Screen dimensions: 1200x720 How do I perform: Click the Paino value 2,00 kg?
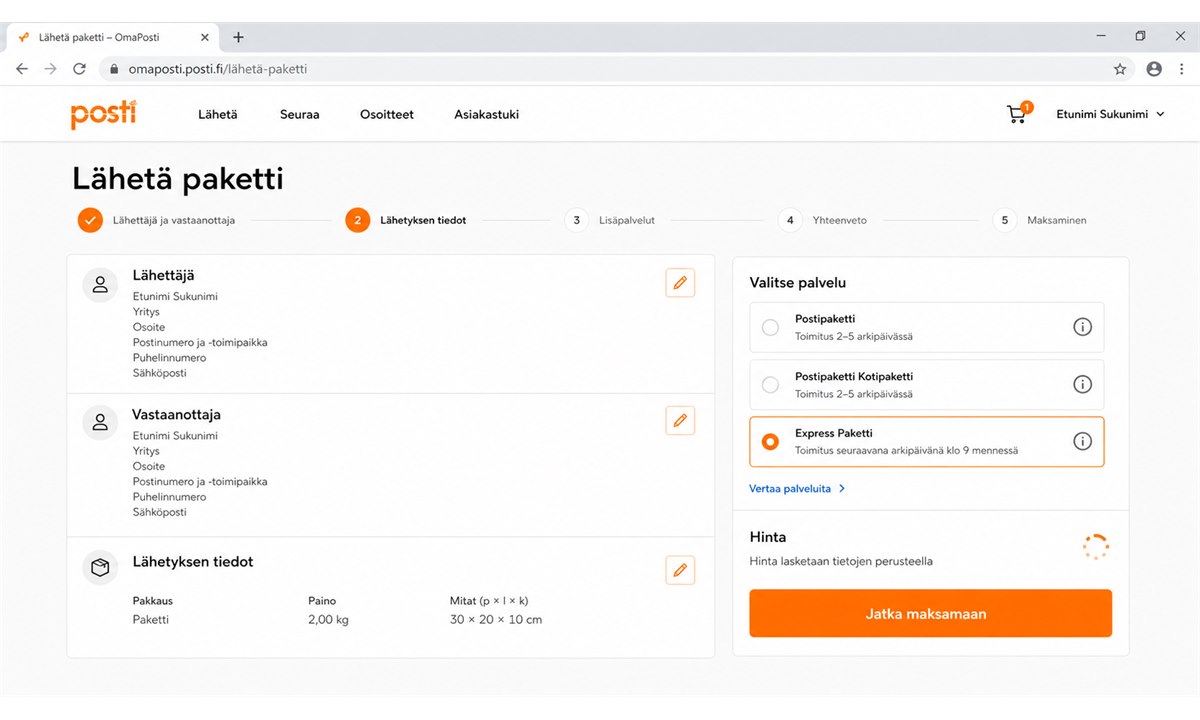(328, 620)
